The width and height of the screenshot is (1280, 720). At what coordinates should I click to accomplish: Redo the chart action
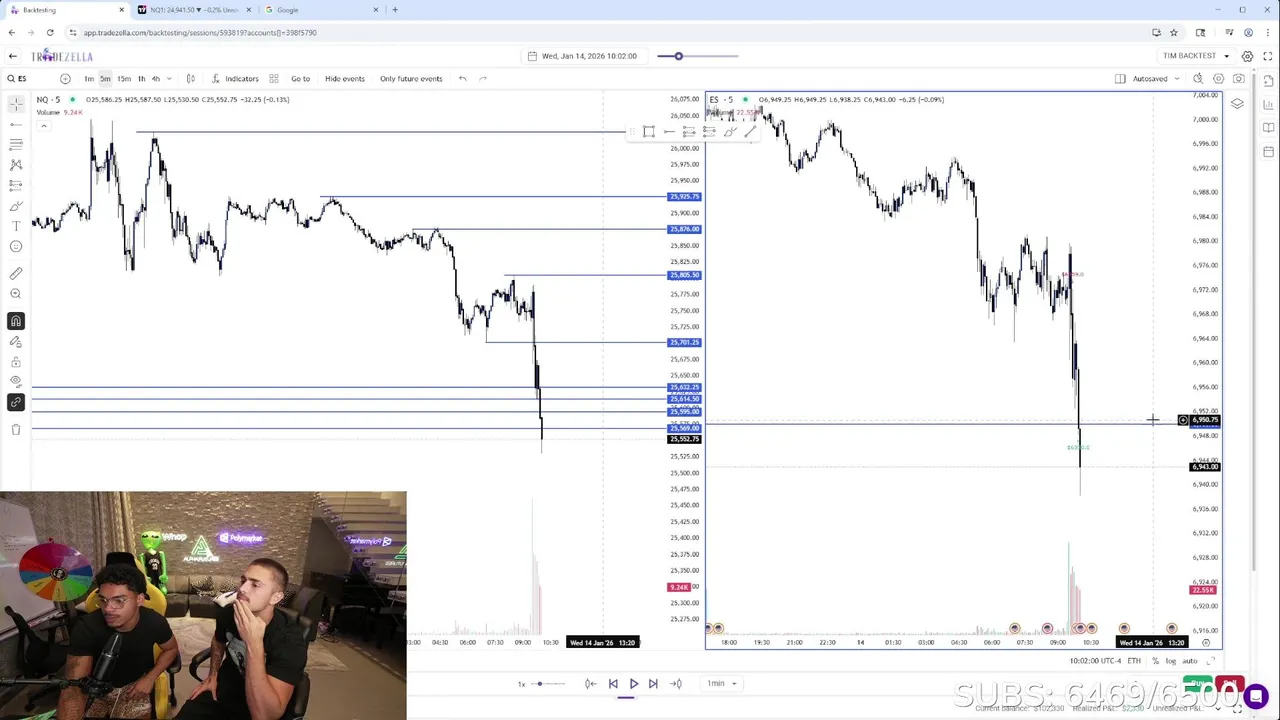coord(482,79)
